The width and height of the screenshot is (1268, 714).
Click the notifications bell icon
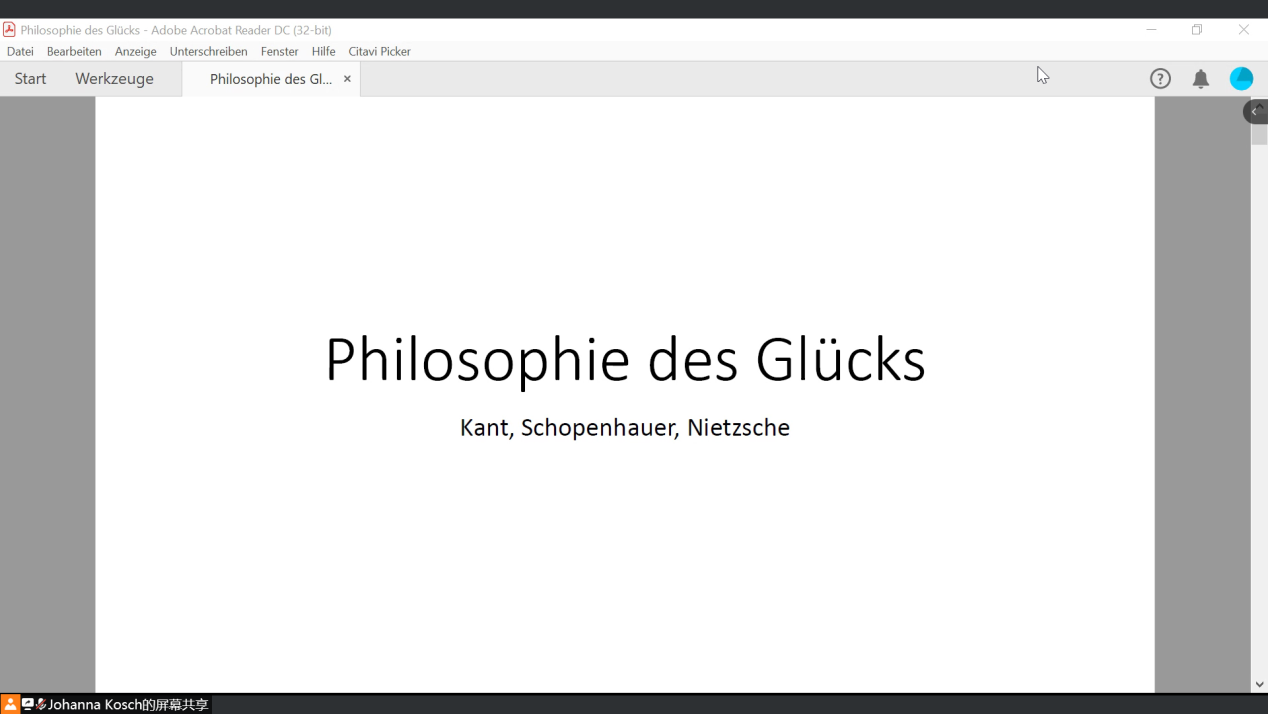(x=1201, y=79)
